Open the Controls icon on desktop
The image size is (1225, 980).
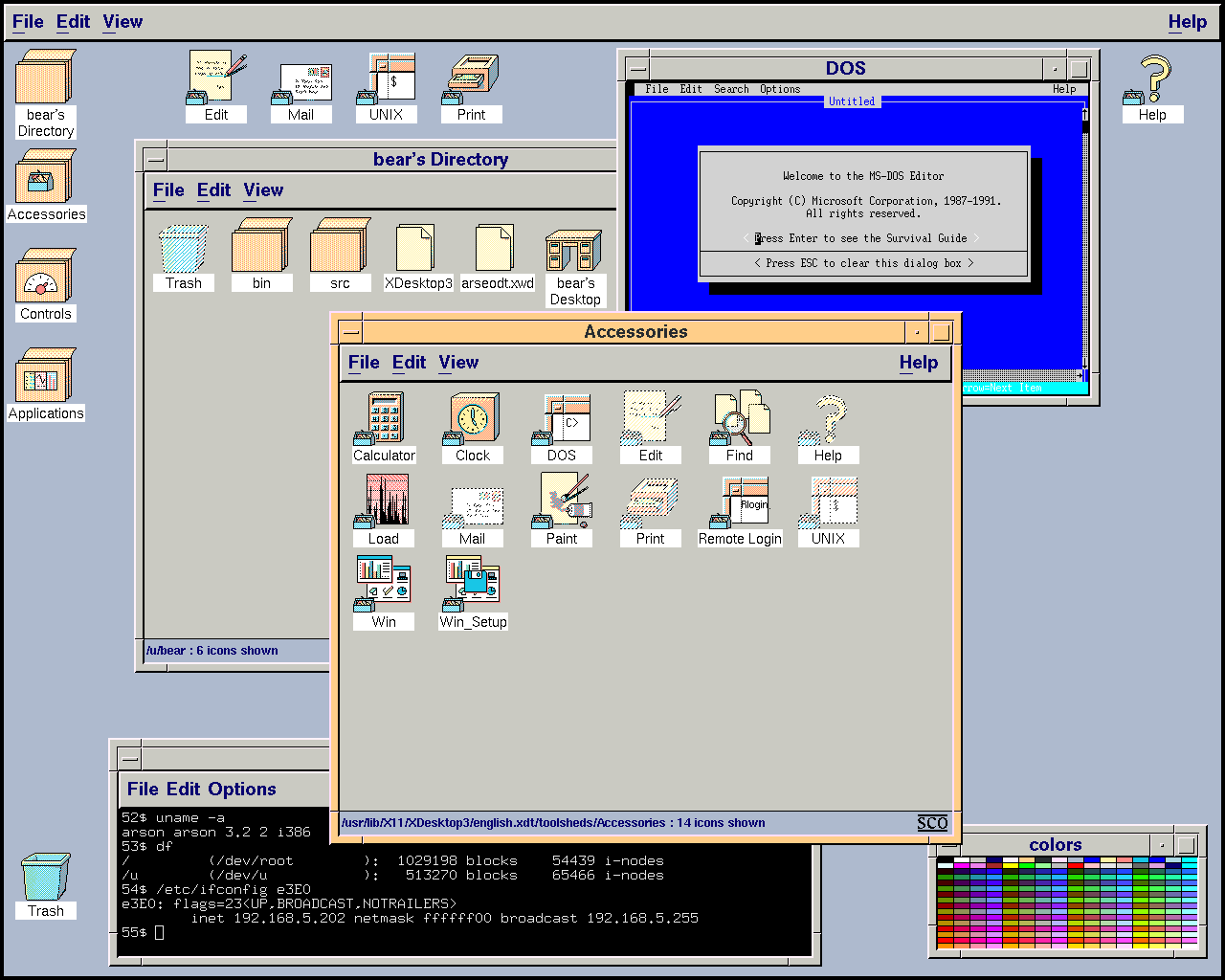(45, 278)
